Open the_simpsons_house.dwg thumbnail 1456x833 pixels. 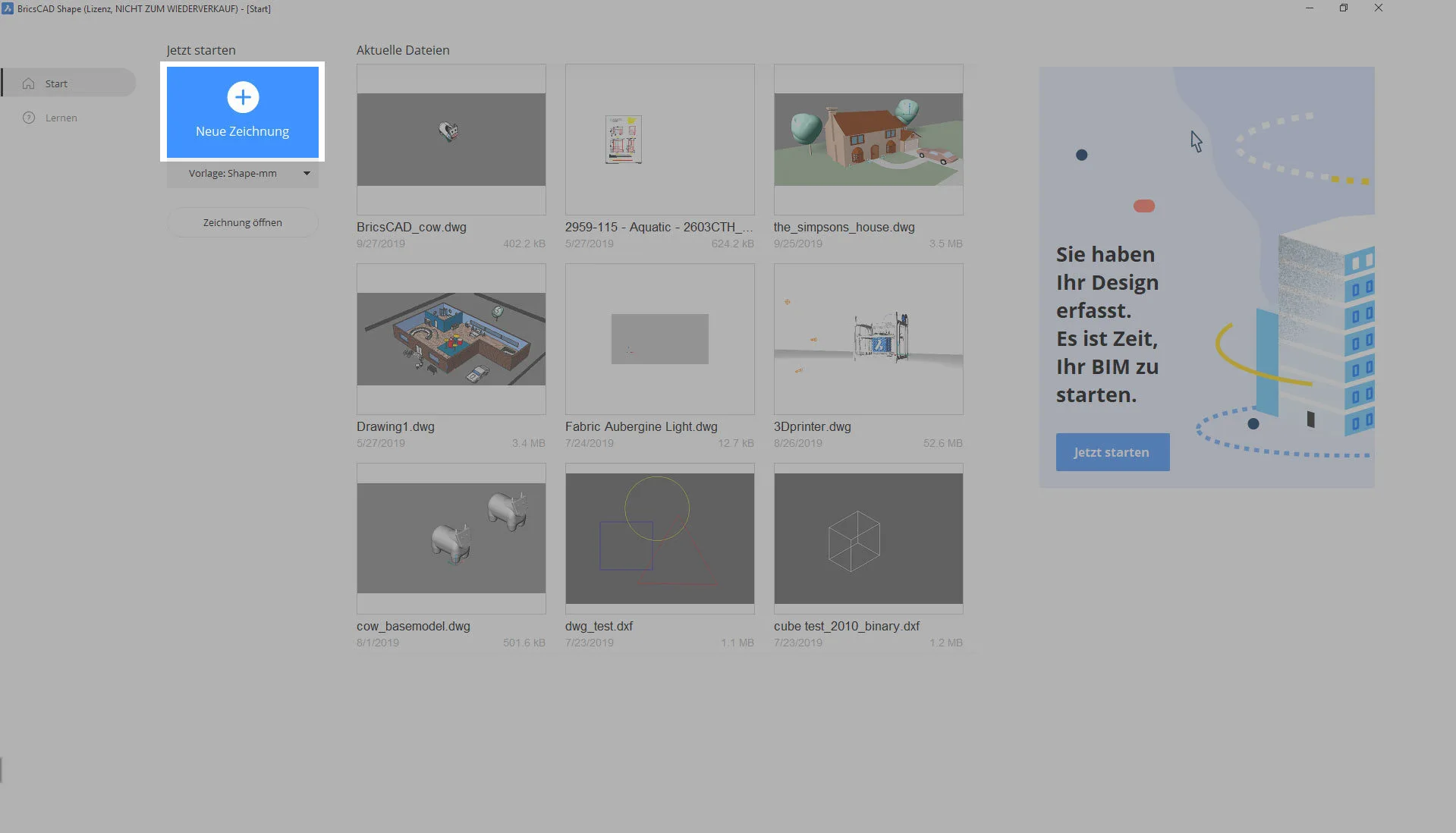click(x=868, y=140)
